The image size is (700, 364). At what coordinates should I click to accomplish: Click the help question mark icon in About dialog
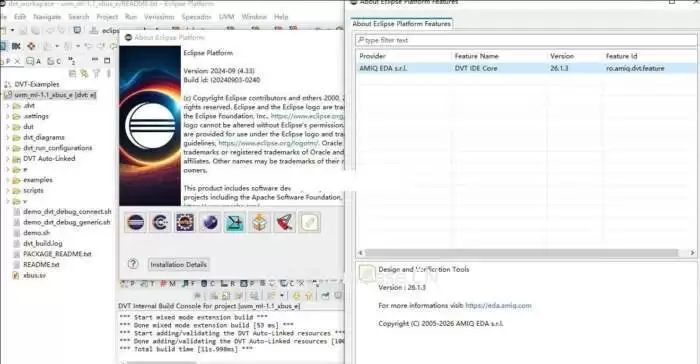133,264
